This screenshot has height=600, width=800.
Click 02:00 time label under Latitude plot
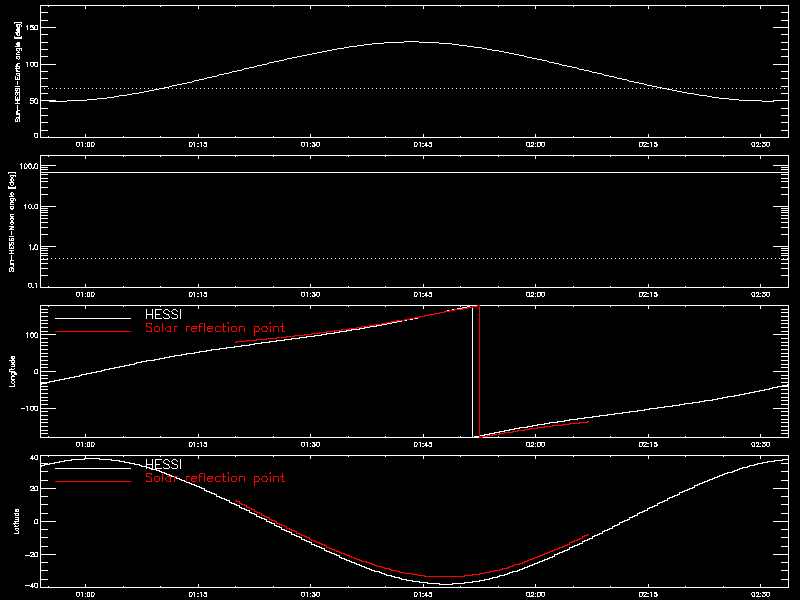pos(535,594)
